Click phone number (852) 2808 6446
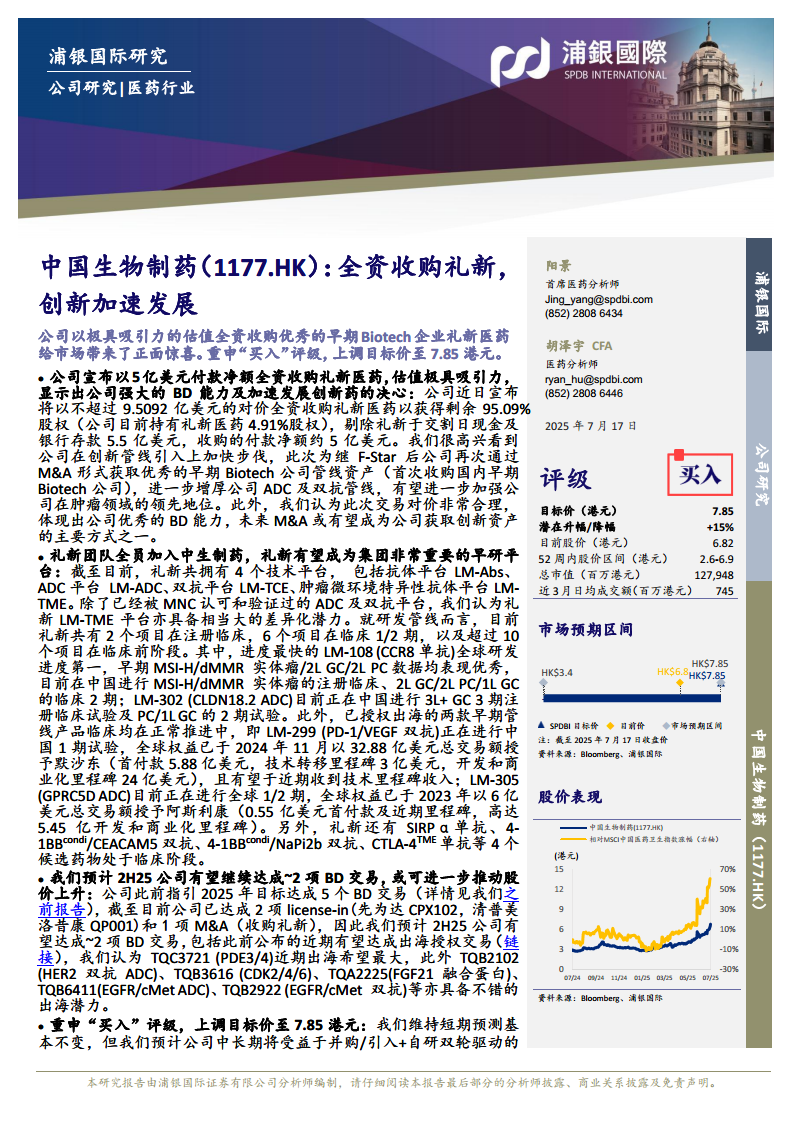Image resolution: width=793 pixels, height=1122 pixels. point(583,394)
